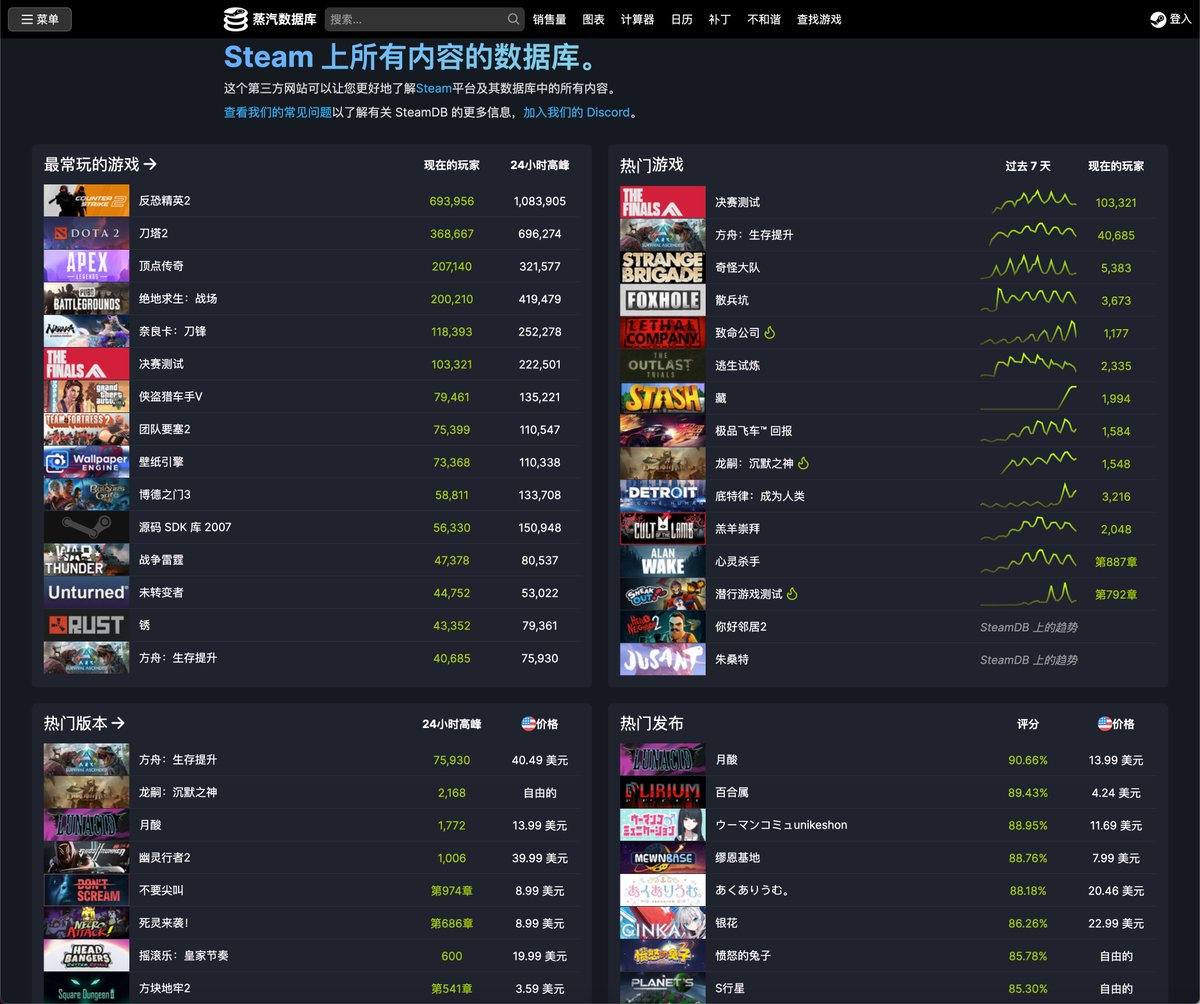Viewport: 1200px width, 1004px height.
Task: Open 死灵来袭! release row
Action: pos(312,923)
